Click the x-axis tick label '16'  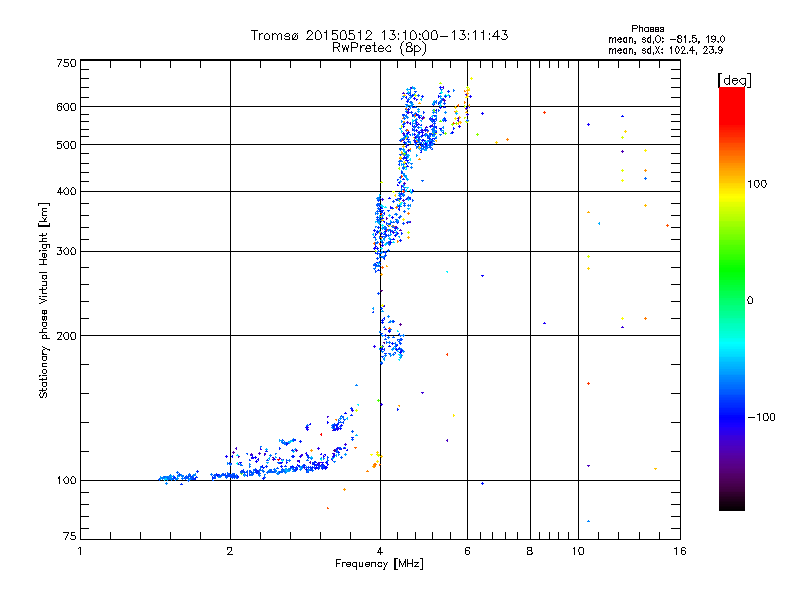pos(680,551)
